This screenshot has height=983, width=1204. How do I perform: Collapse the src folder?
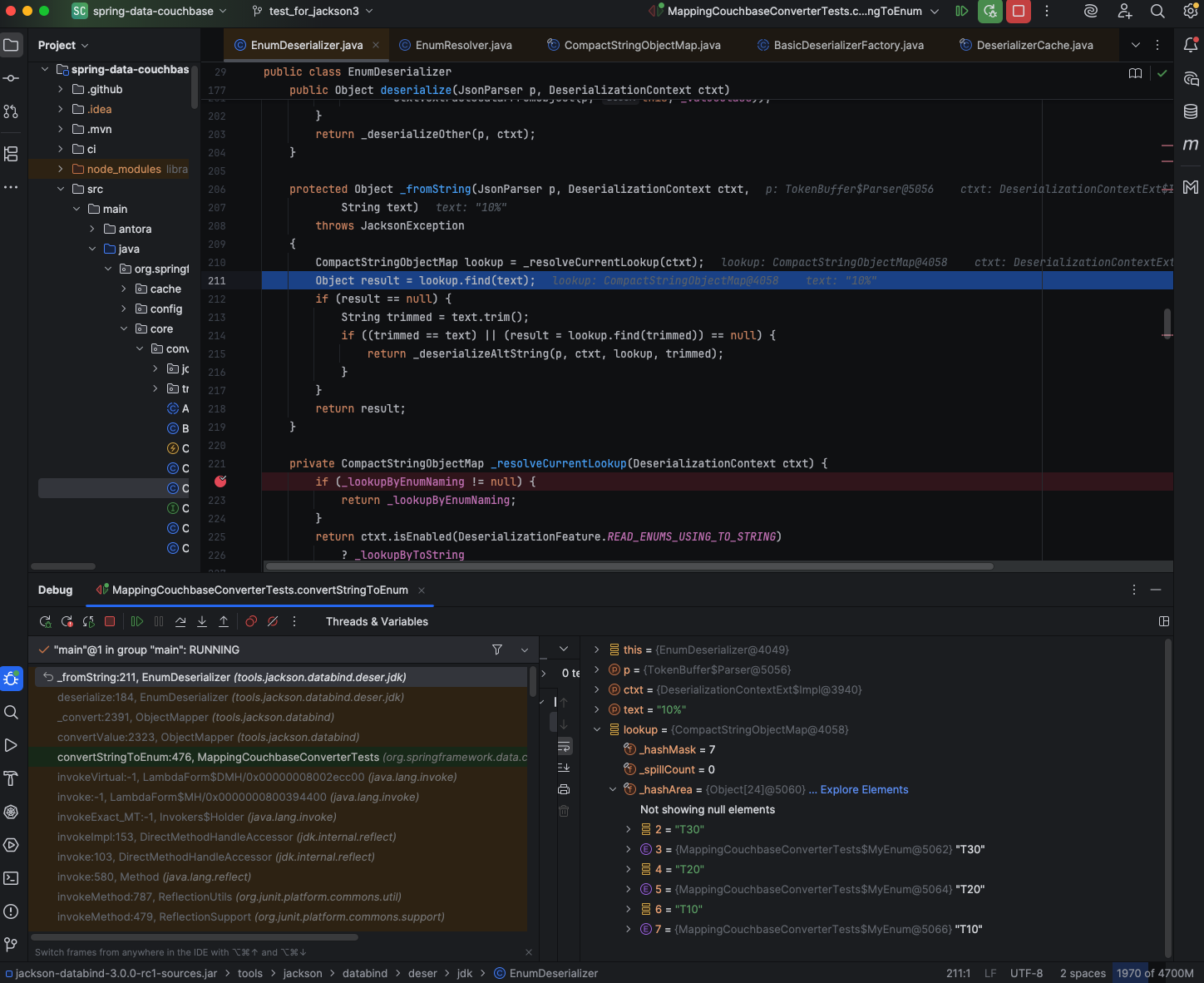point(61,189)
